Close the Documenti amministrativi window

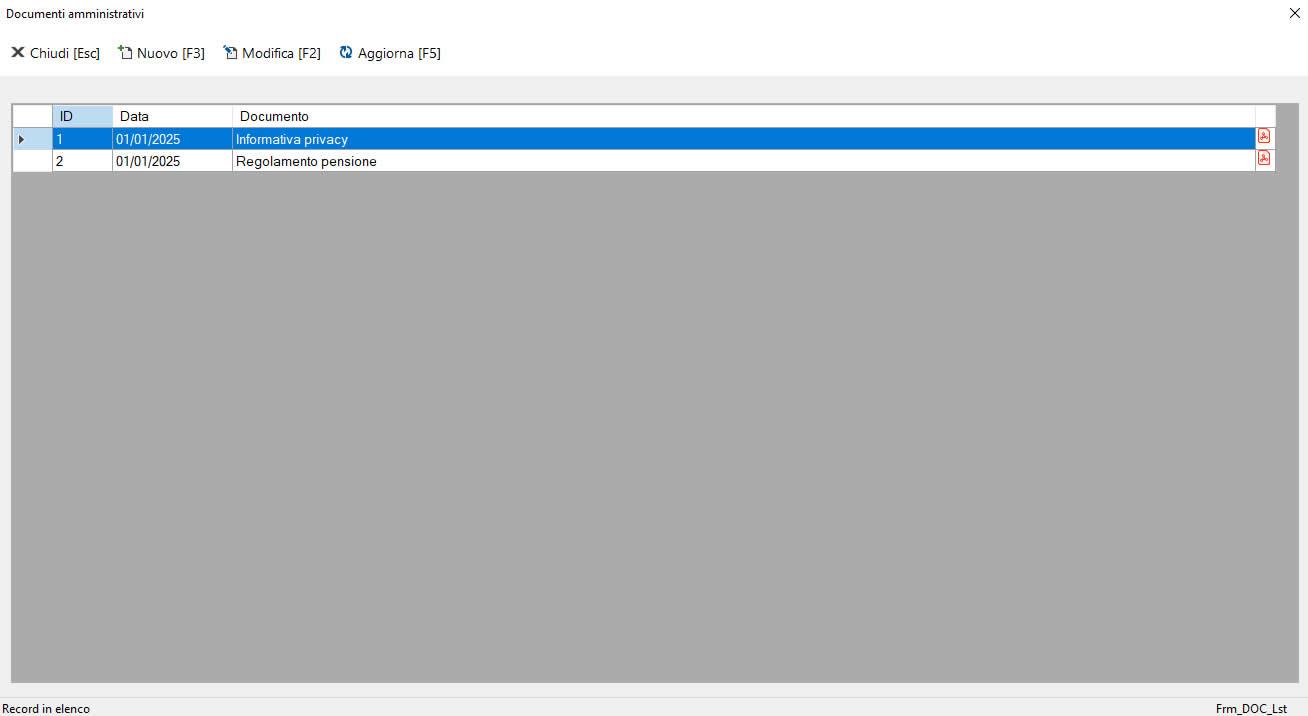point(1294,14)
